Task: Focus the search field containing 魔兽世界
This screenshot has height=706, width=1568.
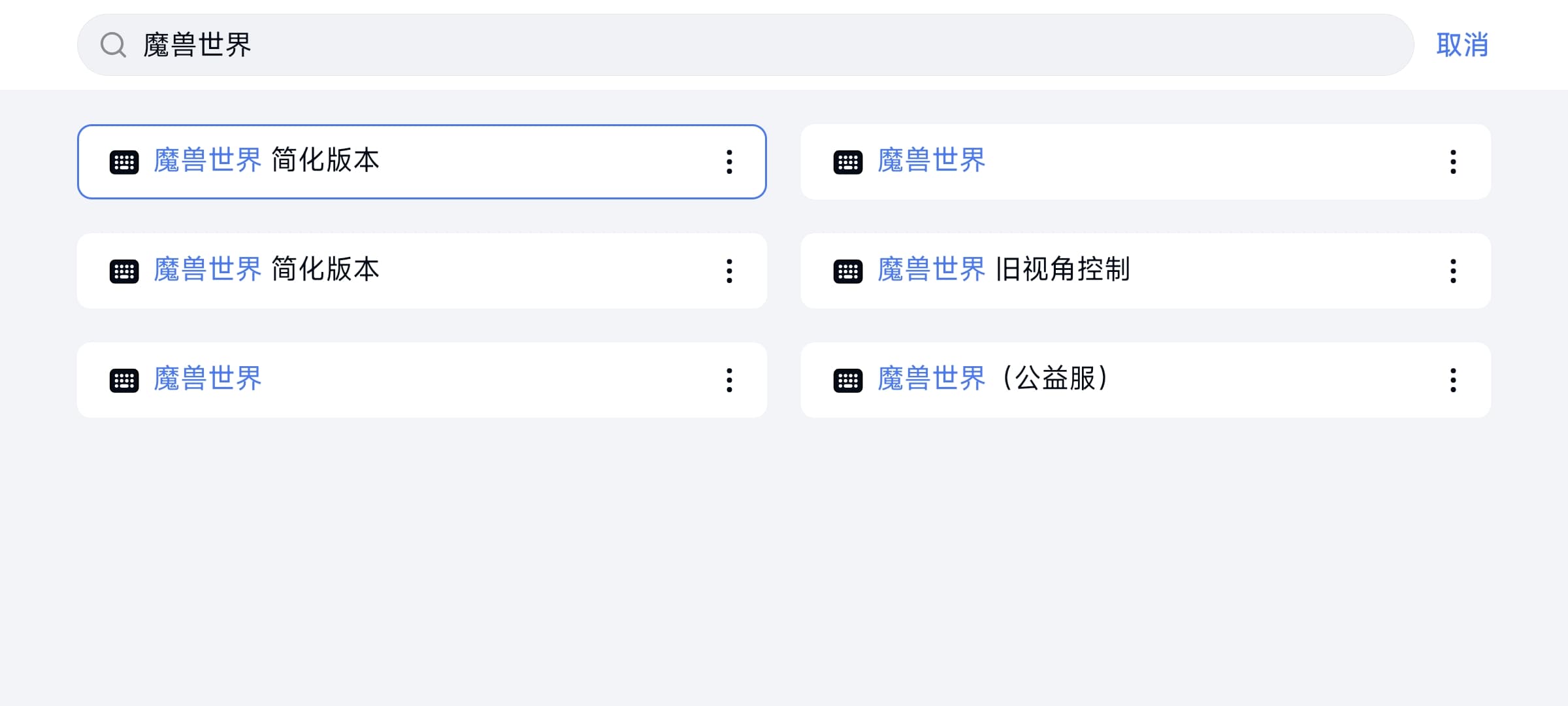Action: 745,45
